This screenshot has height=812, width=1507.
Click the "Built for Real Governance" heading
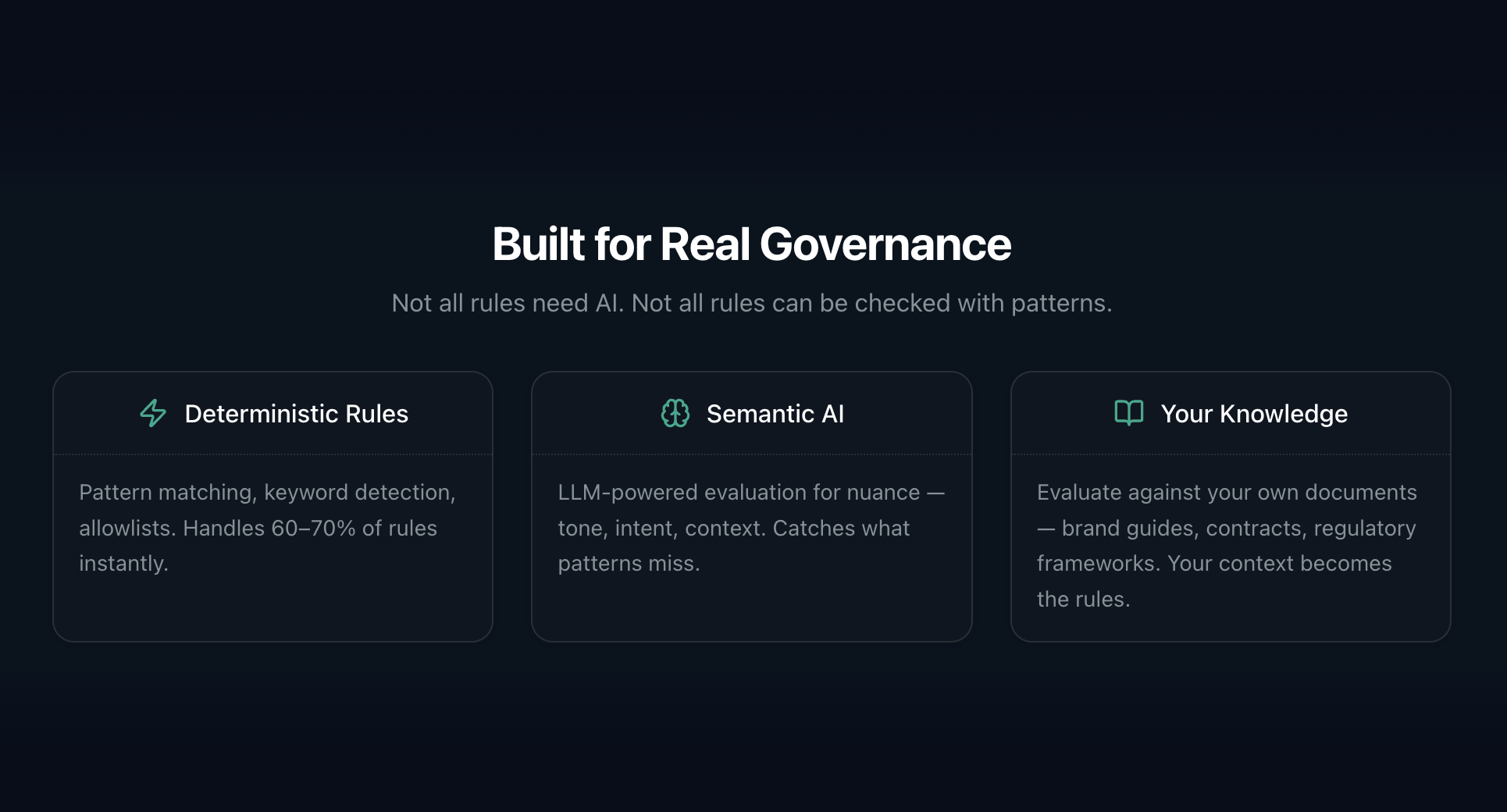[x=751, y=244]
